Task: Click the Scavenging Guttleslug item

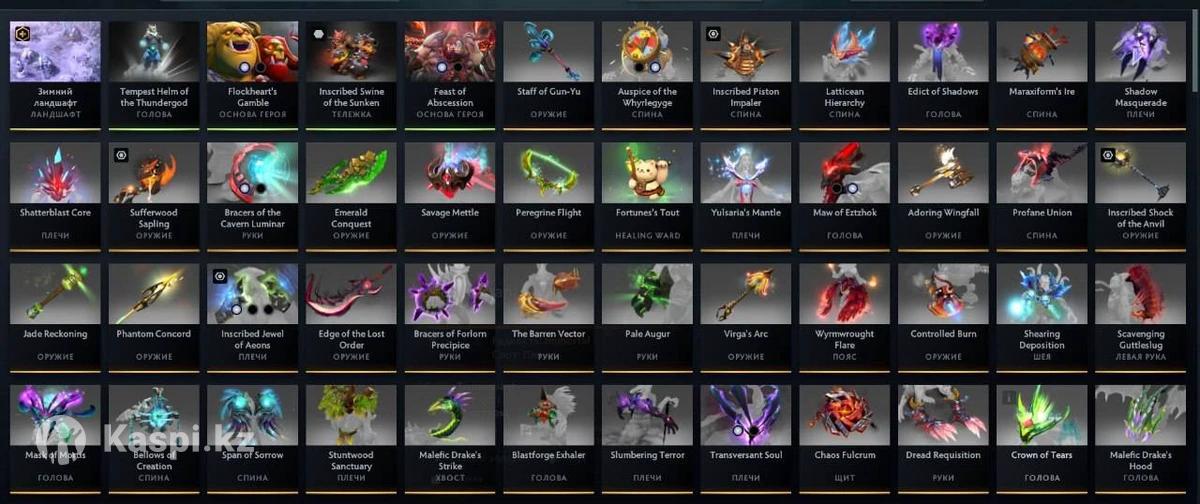Action: pyautogui.click(x=1141, y=313)
